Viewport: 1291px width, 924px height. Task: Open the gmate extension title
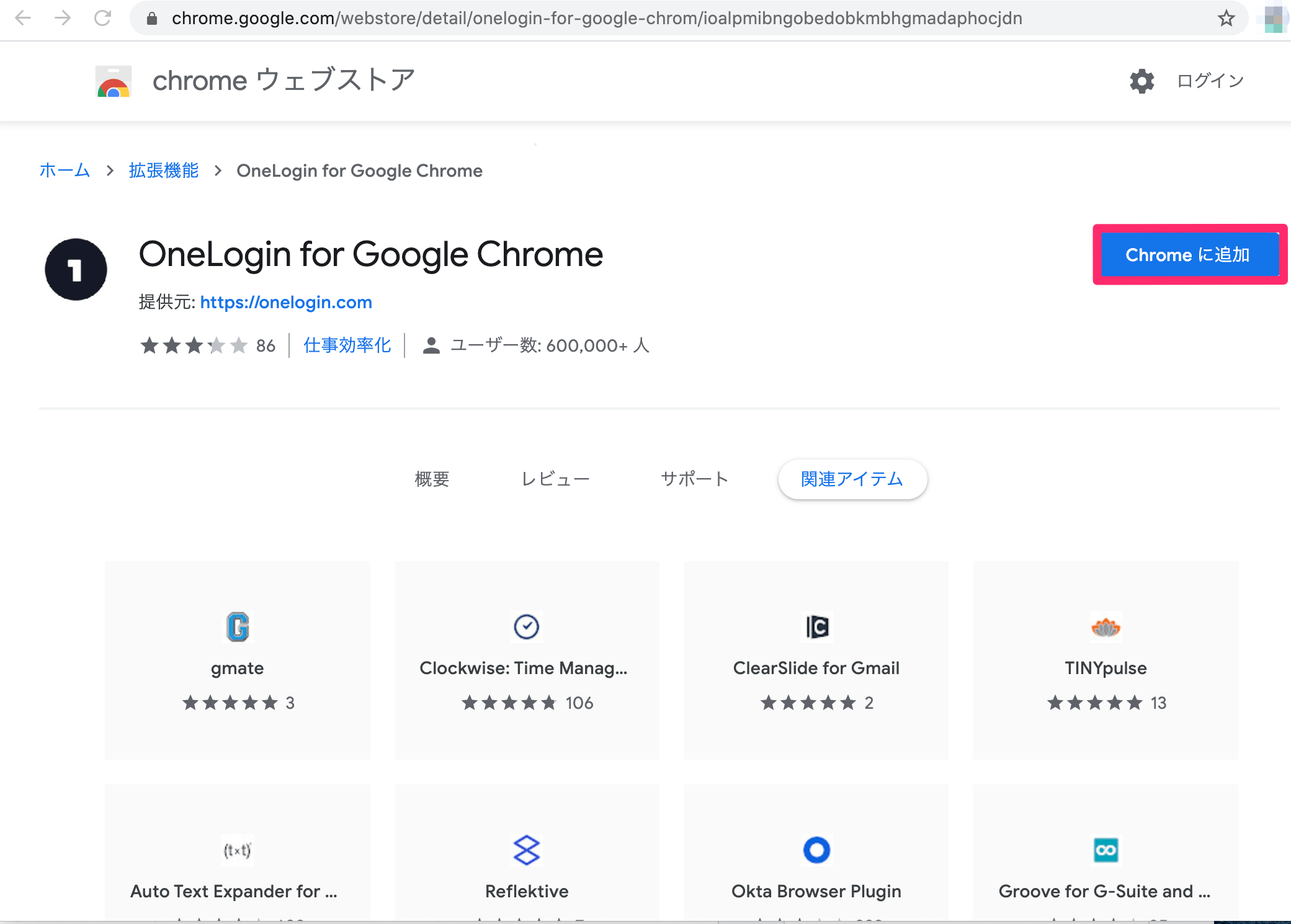pyautogui.click(x=237, y=668)
